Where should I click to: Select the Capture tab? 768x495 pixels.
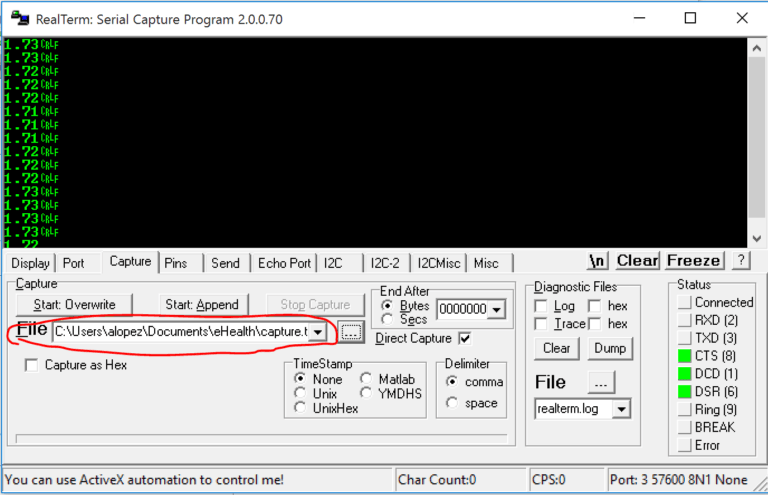point(130,262)
